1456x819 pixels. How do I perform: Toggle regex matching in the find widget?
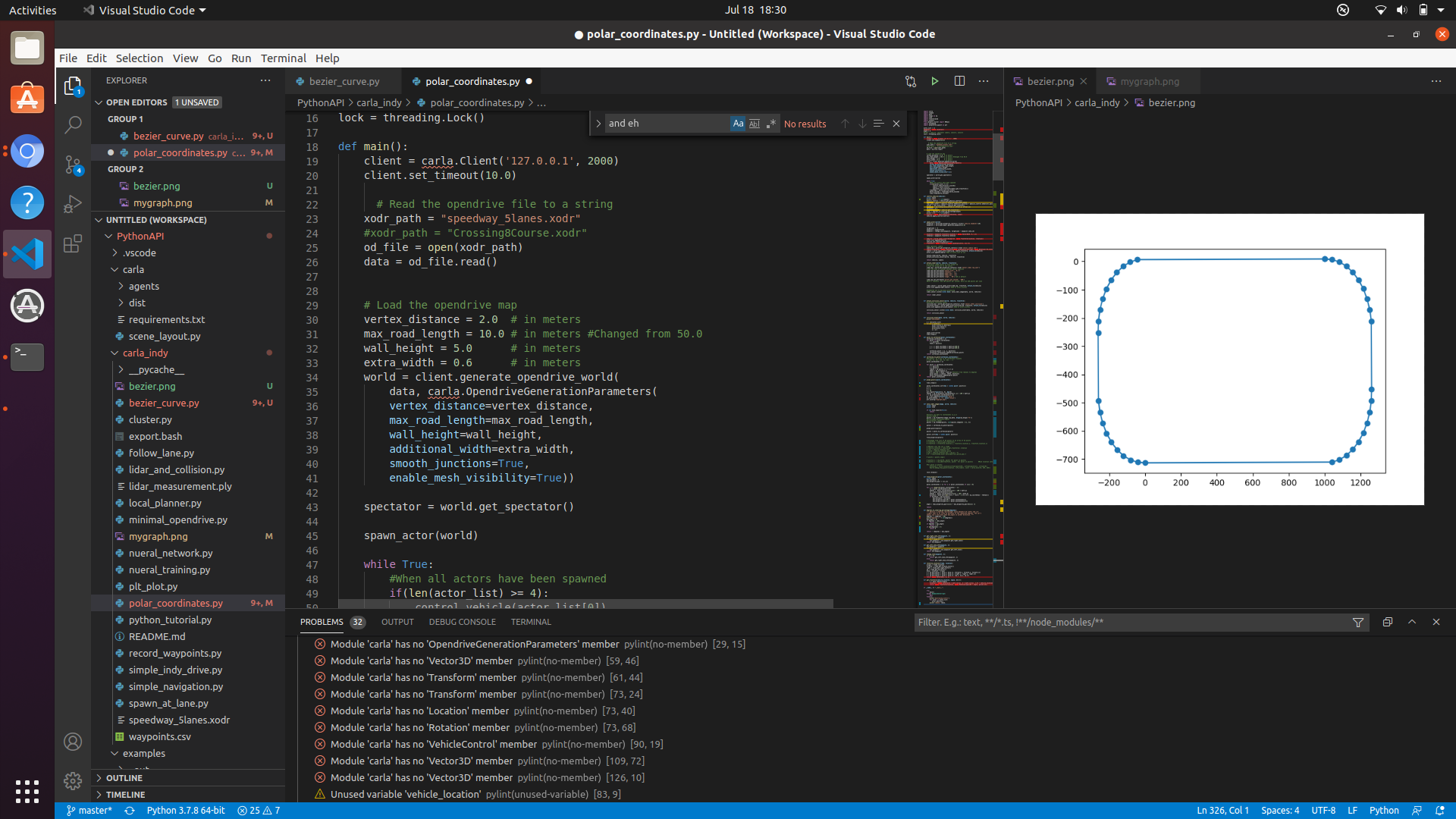point(771,123)
